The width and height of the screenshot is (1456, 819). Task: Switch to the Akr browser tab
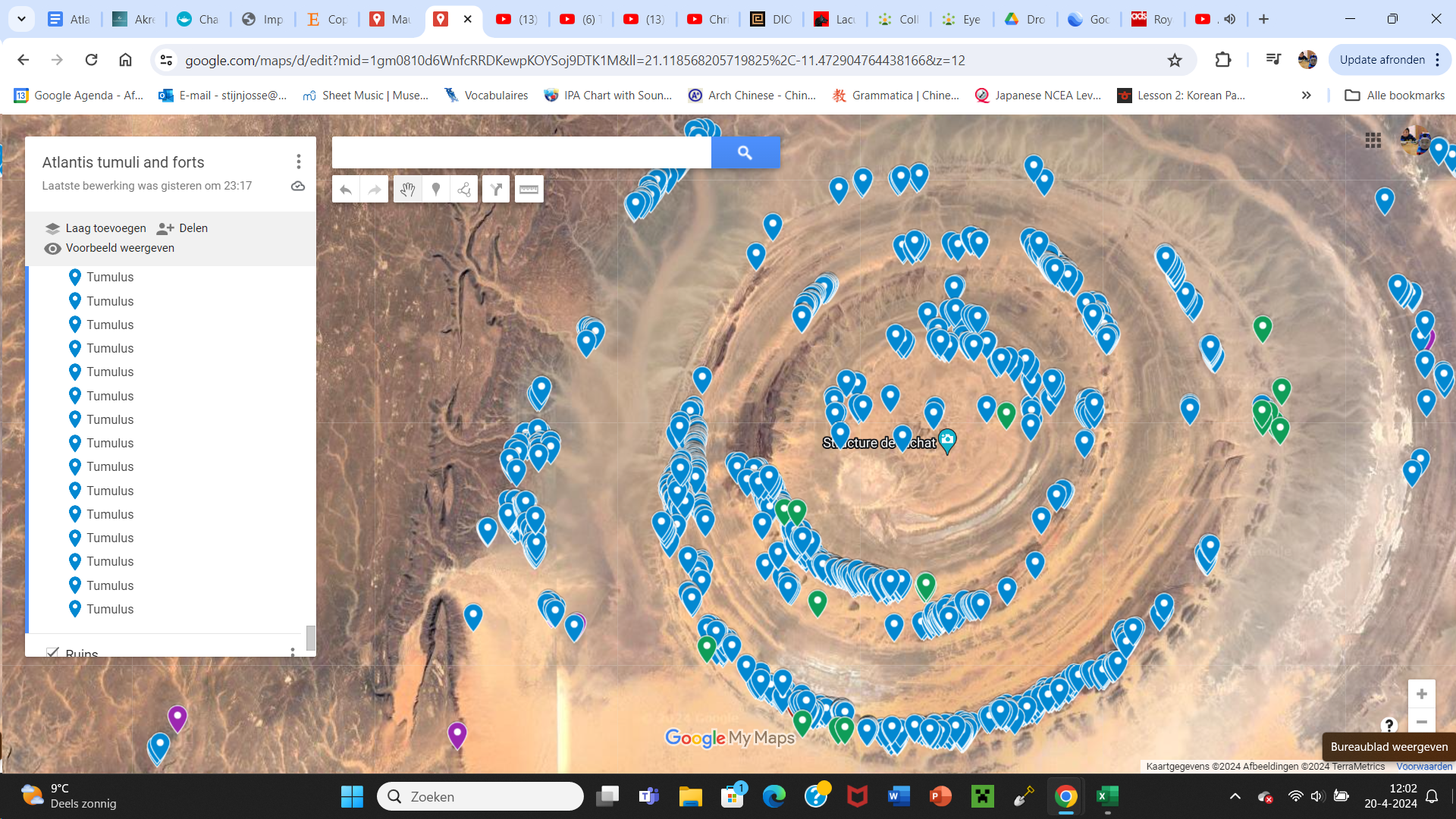(x=133, y=19)
